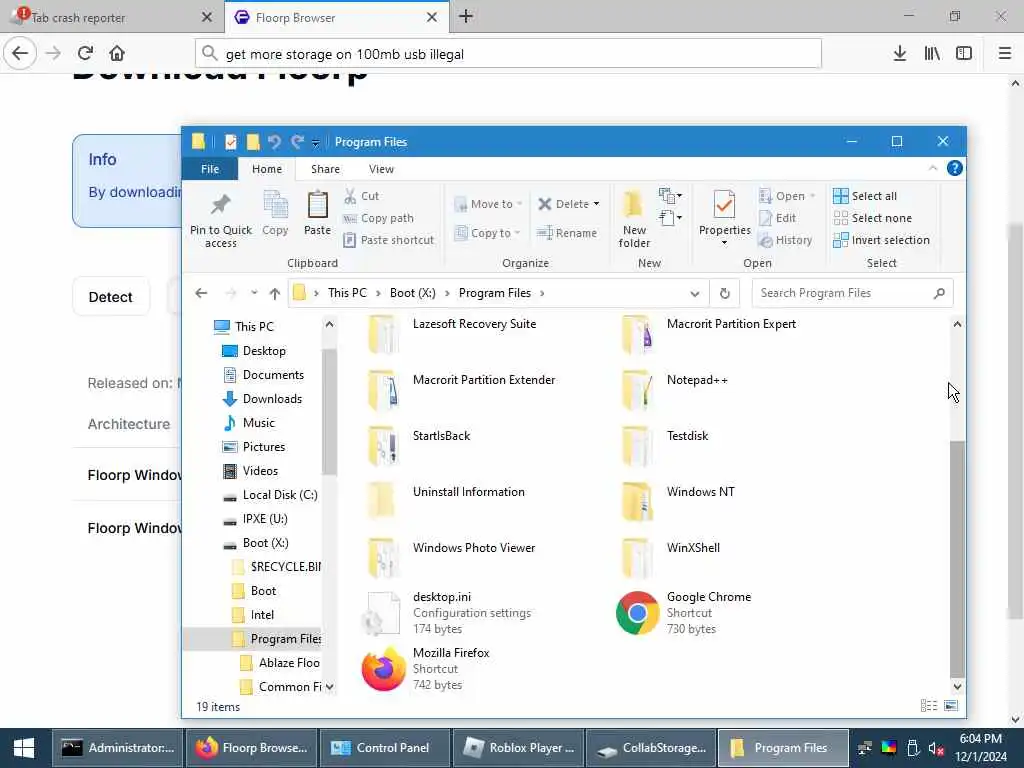Click Explorer back navigation arrow
Viewport: 1024px width, 768px height.
coord(201,293)
